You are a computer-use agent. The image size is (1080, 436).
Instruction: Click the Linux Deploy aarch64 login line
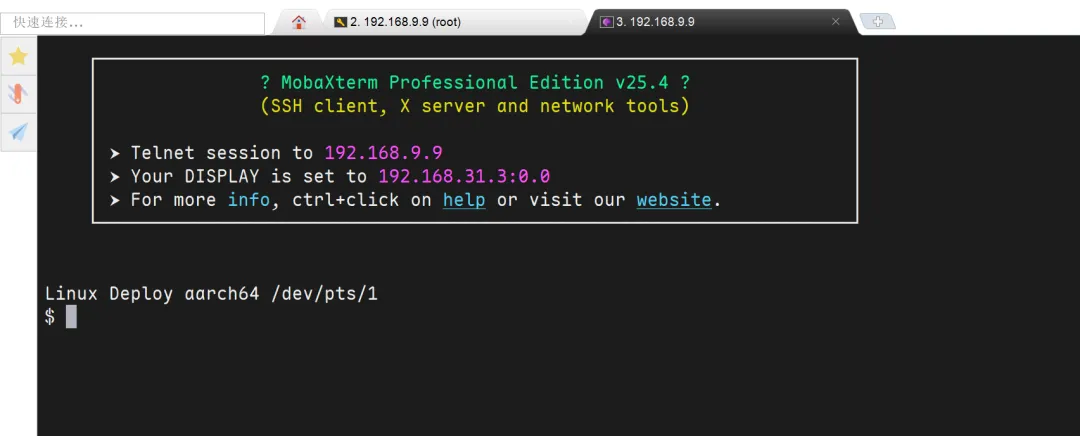pos(211,294)
